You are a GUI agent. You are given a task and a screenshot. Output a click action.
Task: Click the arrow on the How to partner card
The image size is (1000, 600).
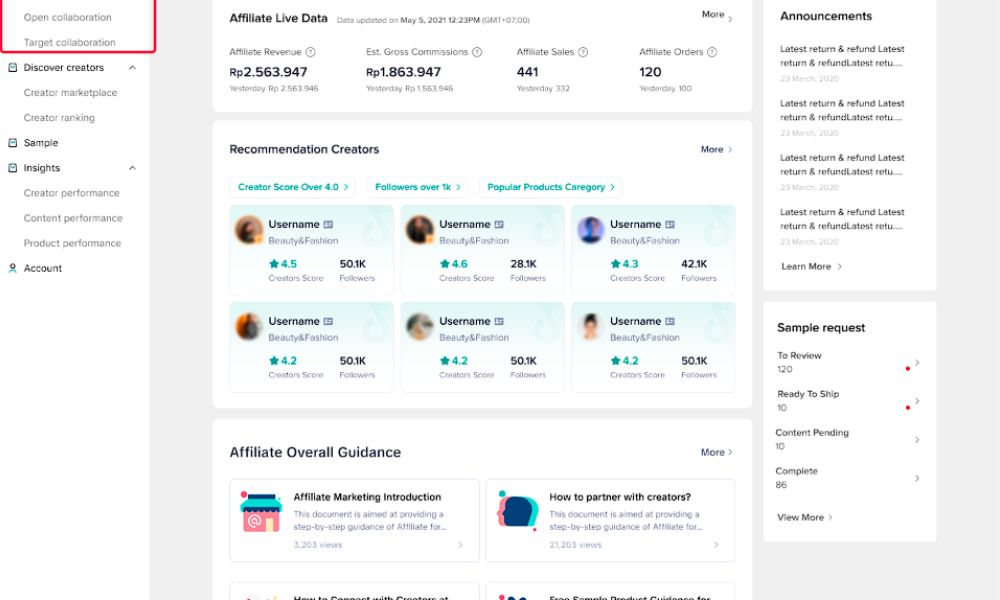(716, 545)
